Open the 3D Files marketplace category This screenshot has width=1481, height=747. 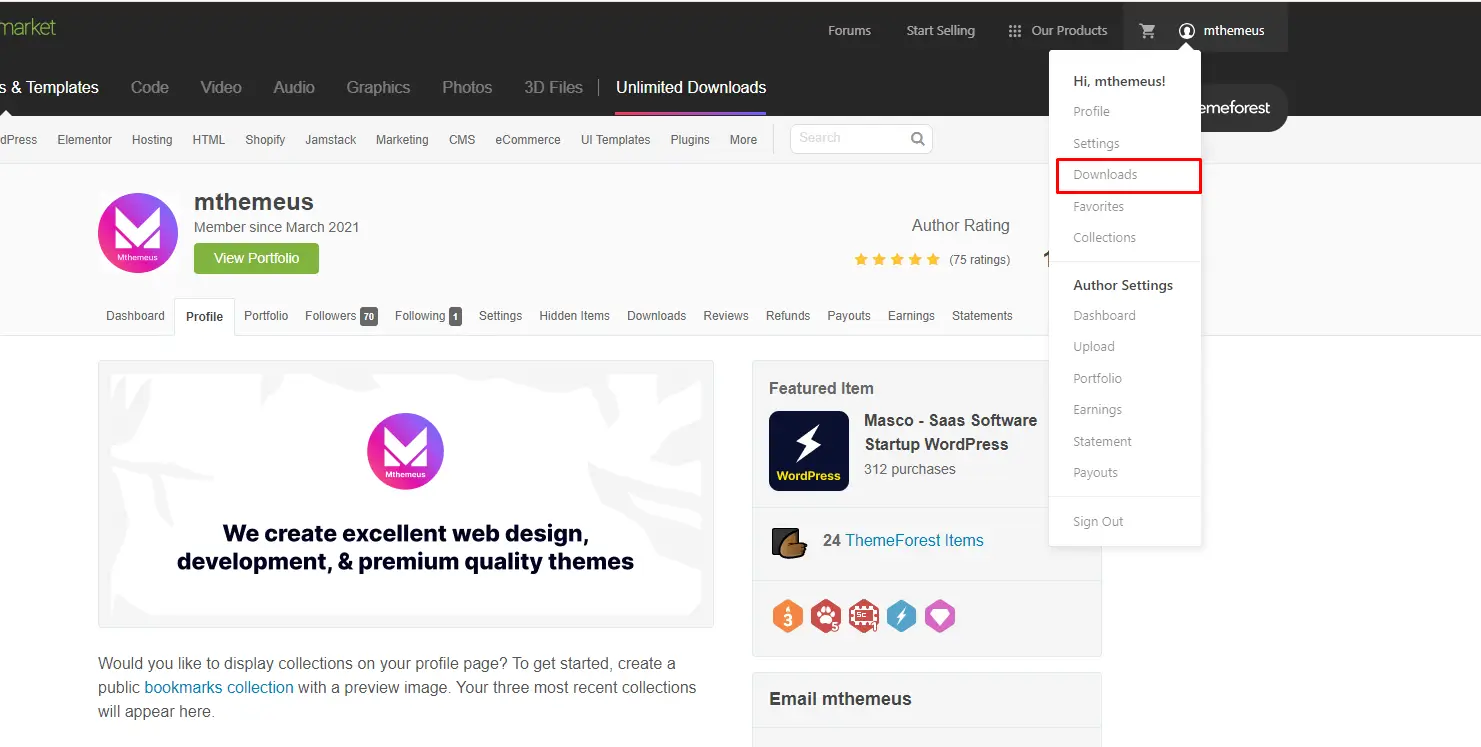pos(553,88)
